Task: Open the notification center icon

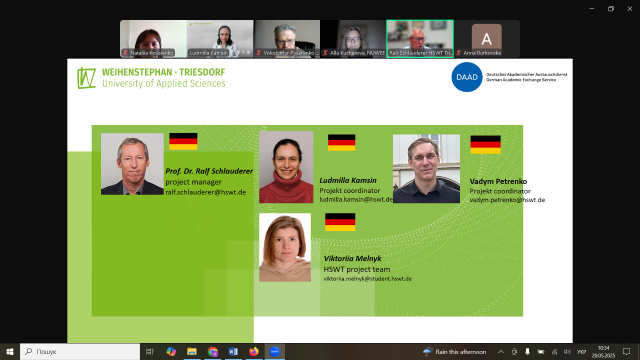Action: (x=627, y=351)
